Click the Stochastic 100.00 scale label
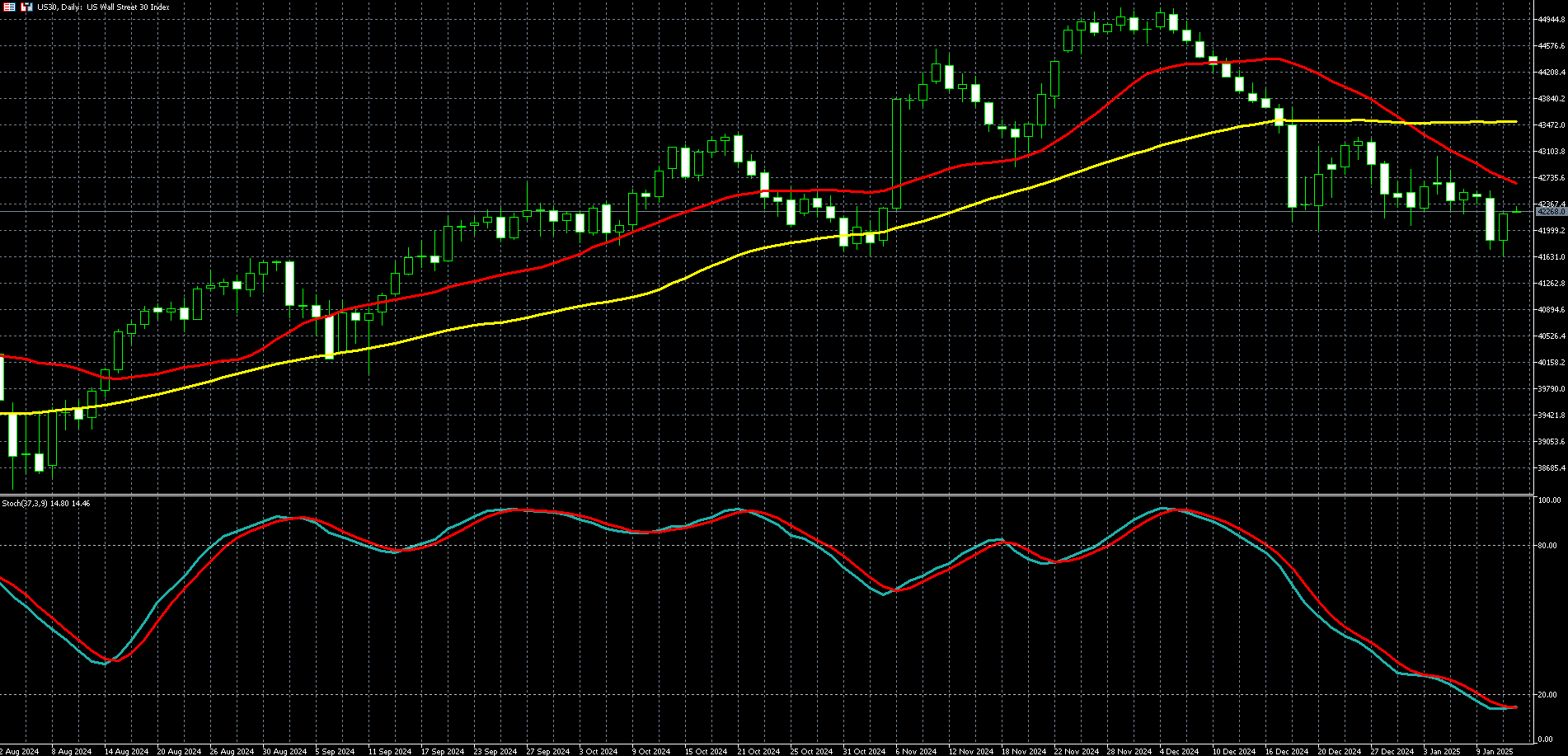 [x=1549, y=500]
